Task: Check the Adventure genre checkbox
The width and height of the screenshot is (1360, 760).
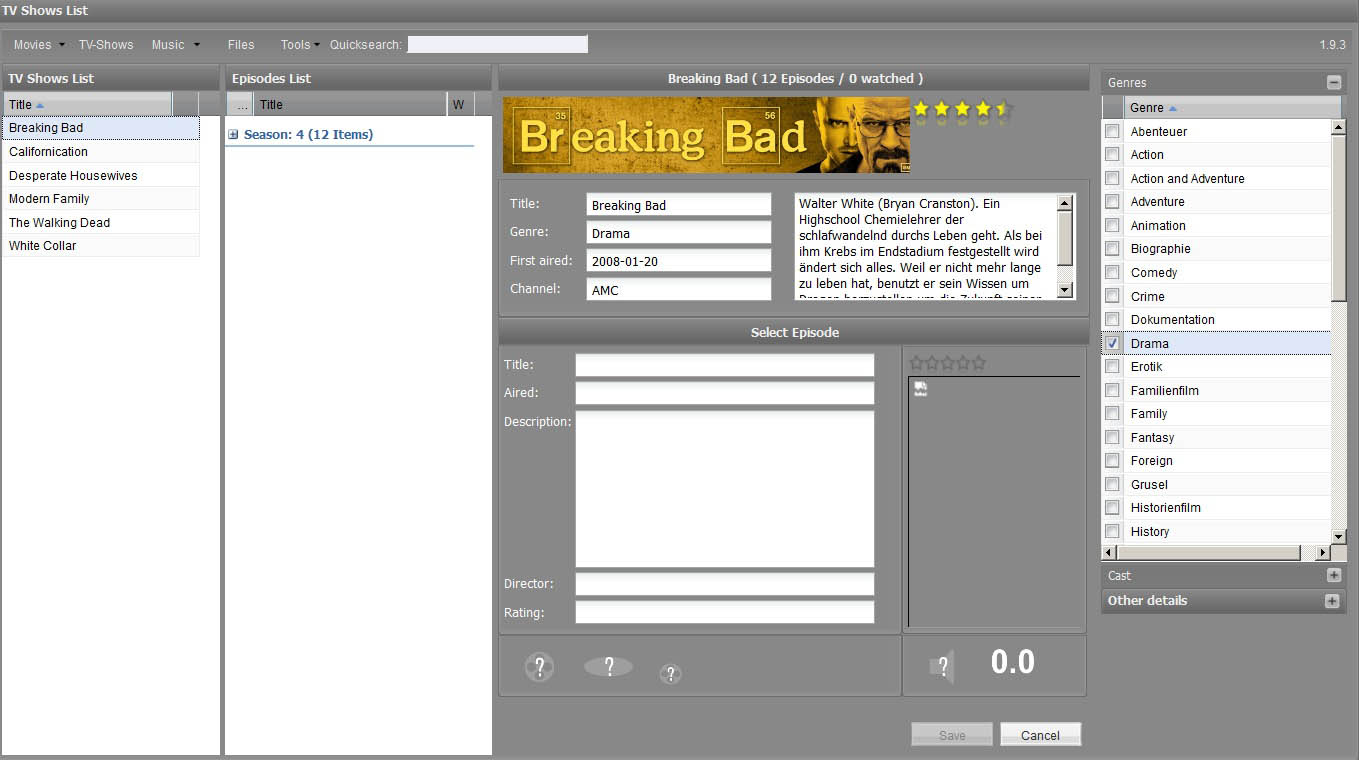Action: (x=1112, y=201)
